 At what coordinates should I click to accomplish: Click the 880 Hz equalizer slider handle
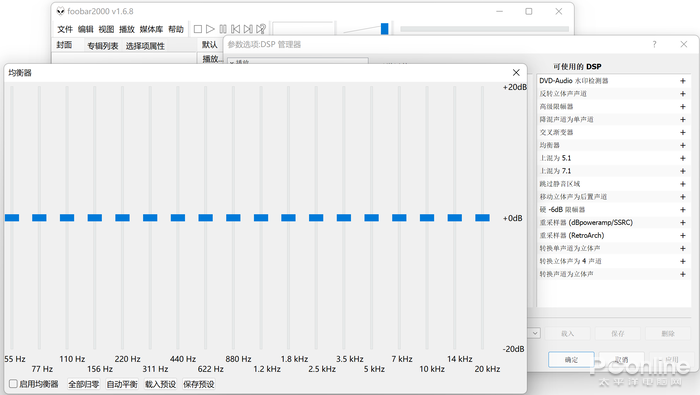[x=233, y=218]
